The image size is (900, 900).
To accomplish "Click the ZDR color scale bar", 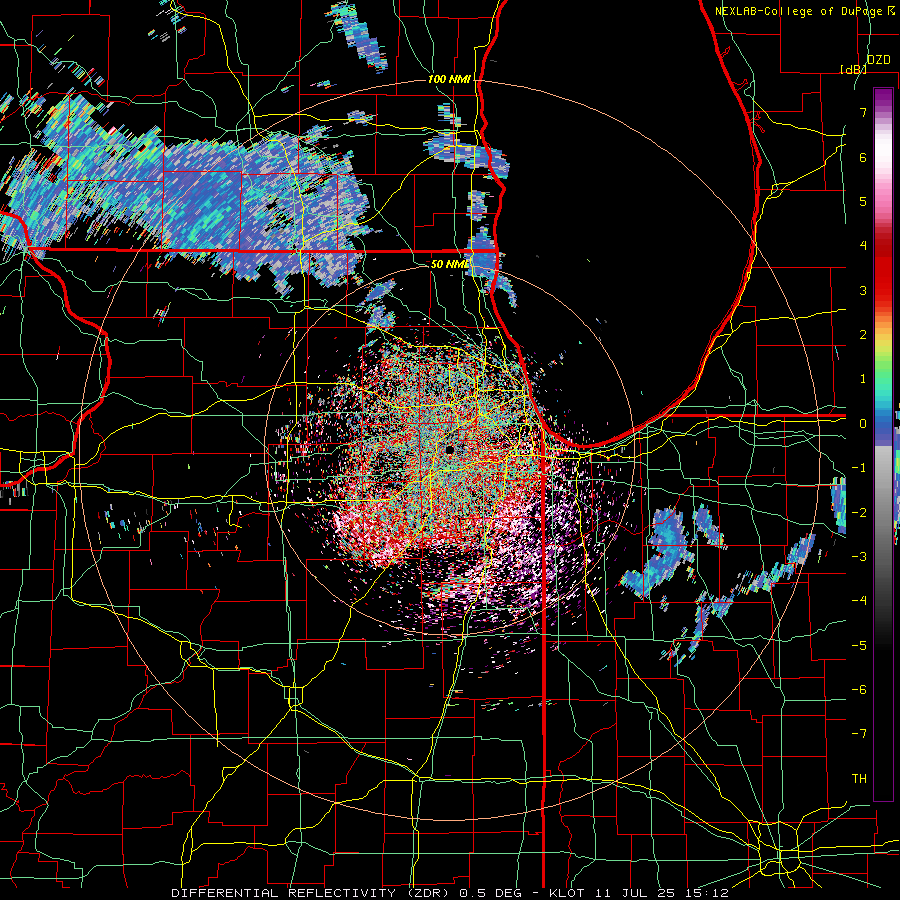I will tap(883, 444).
